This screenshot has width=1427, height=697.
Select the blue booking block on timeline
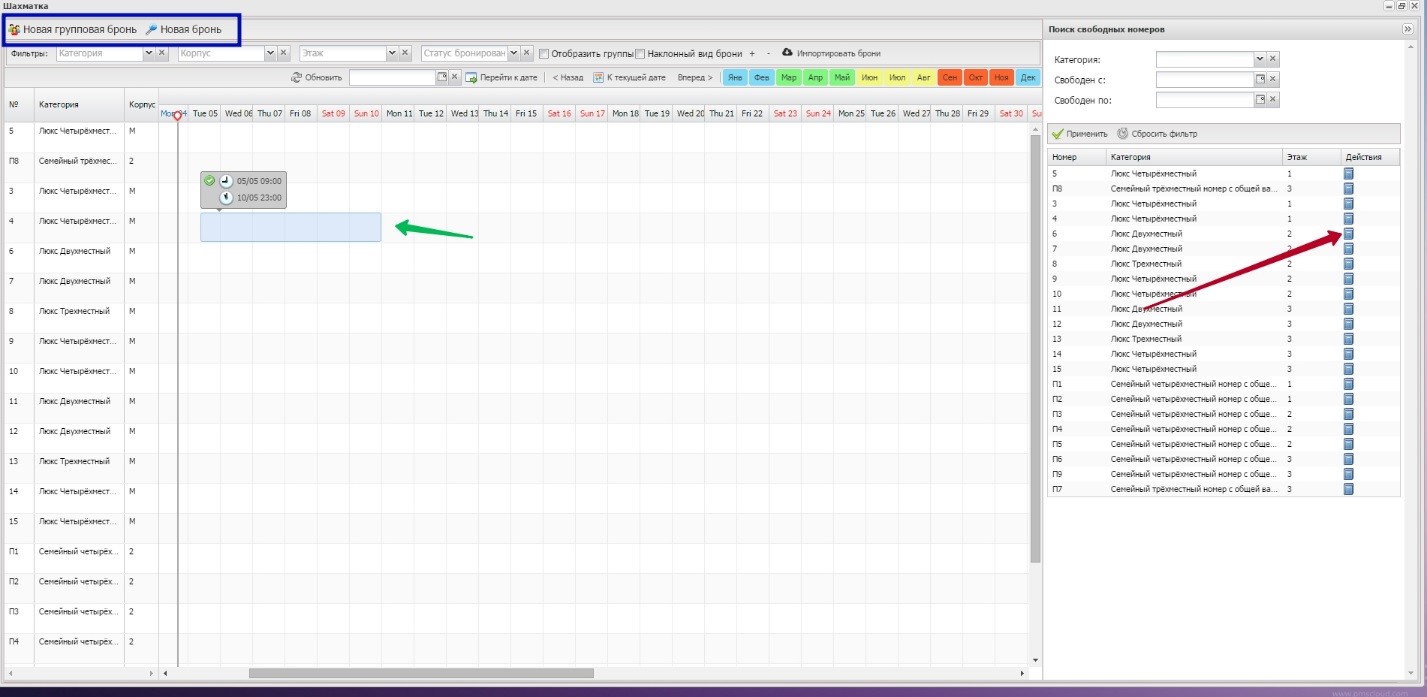tap(290, 227)
